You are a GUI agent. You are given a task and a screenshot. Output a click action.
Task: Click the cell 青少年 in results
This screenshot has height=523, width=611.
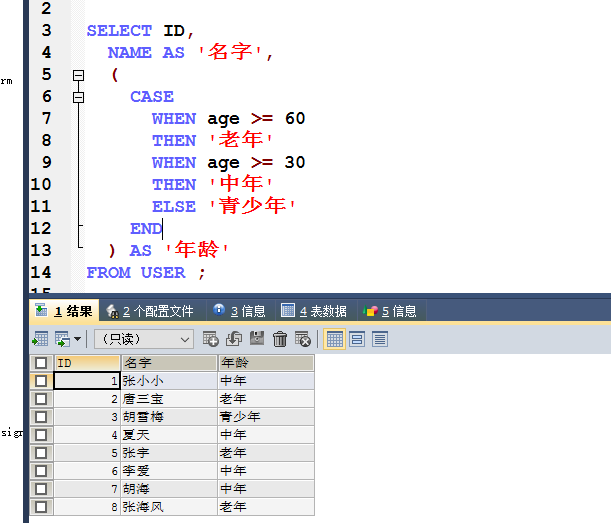[x=266, y=417]
